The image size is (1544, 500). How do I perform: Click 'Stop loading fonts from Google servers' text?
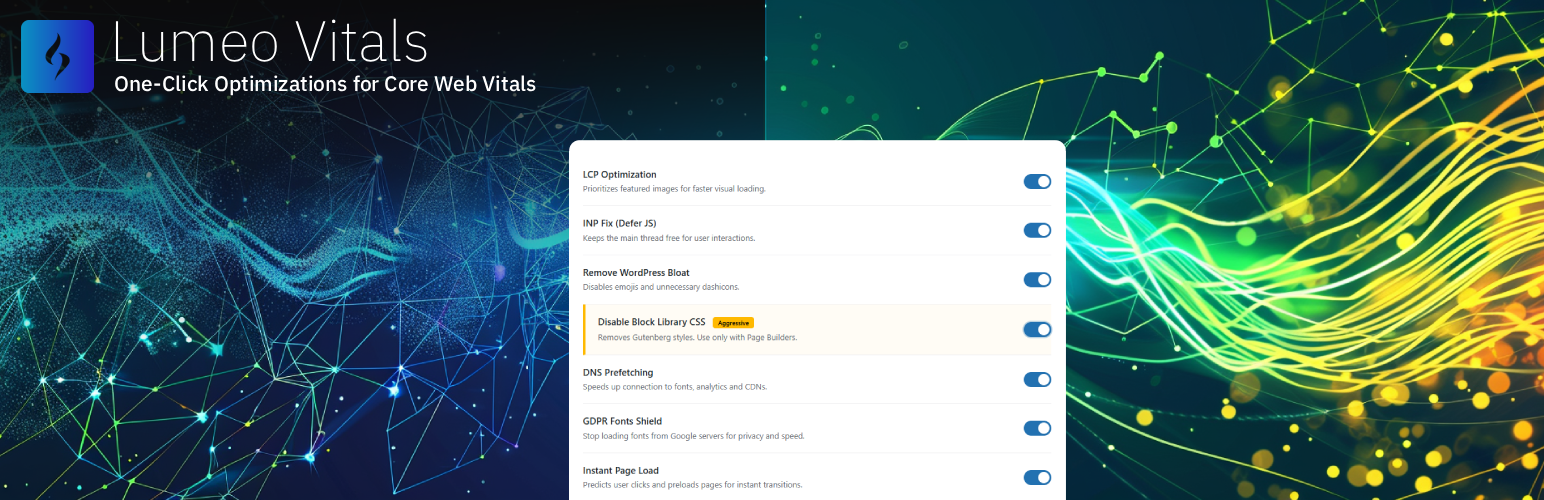click(694, 436)
